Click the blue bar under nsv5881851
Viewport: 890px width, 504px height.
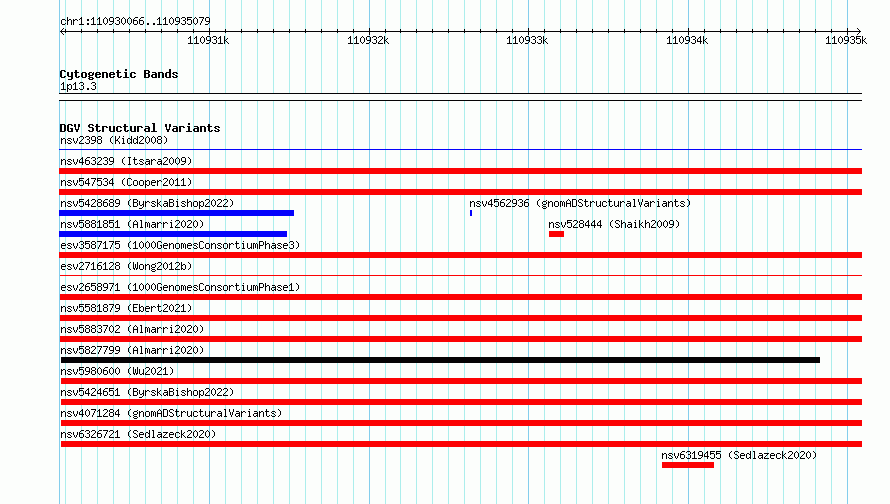point(173,234)
